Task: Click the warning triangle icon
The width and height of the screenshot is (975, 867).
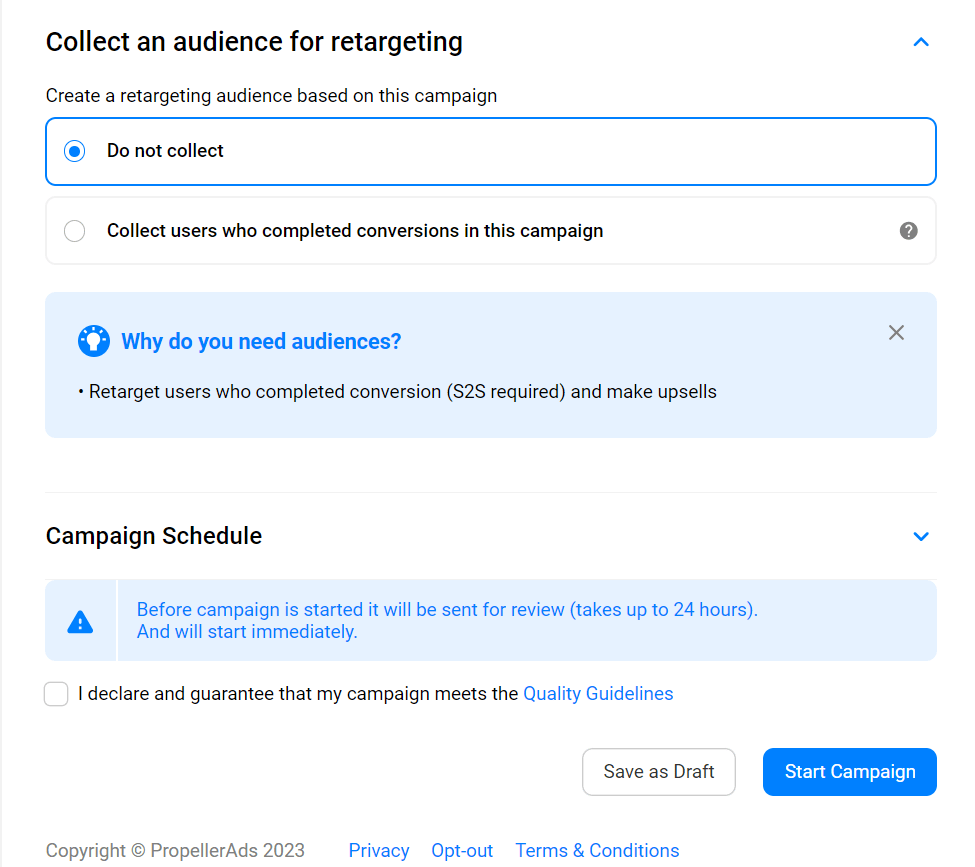Action: (x=80, y=621)
